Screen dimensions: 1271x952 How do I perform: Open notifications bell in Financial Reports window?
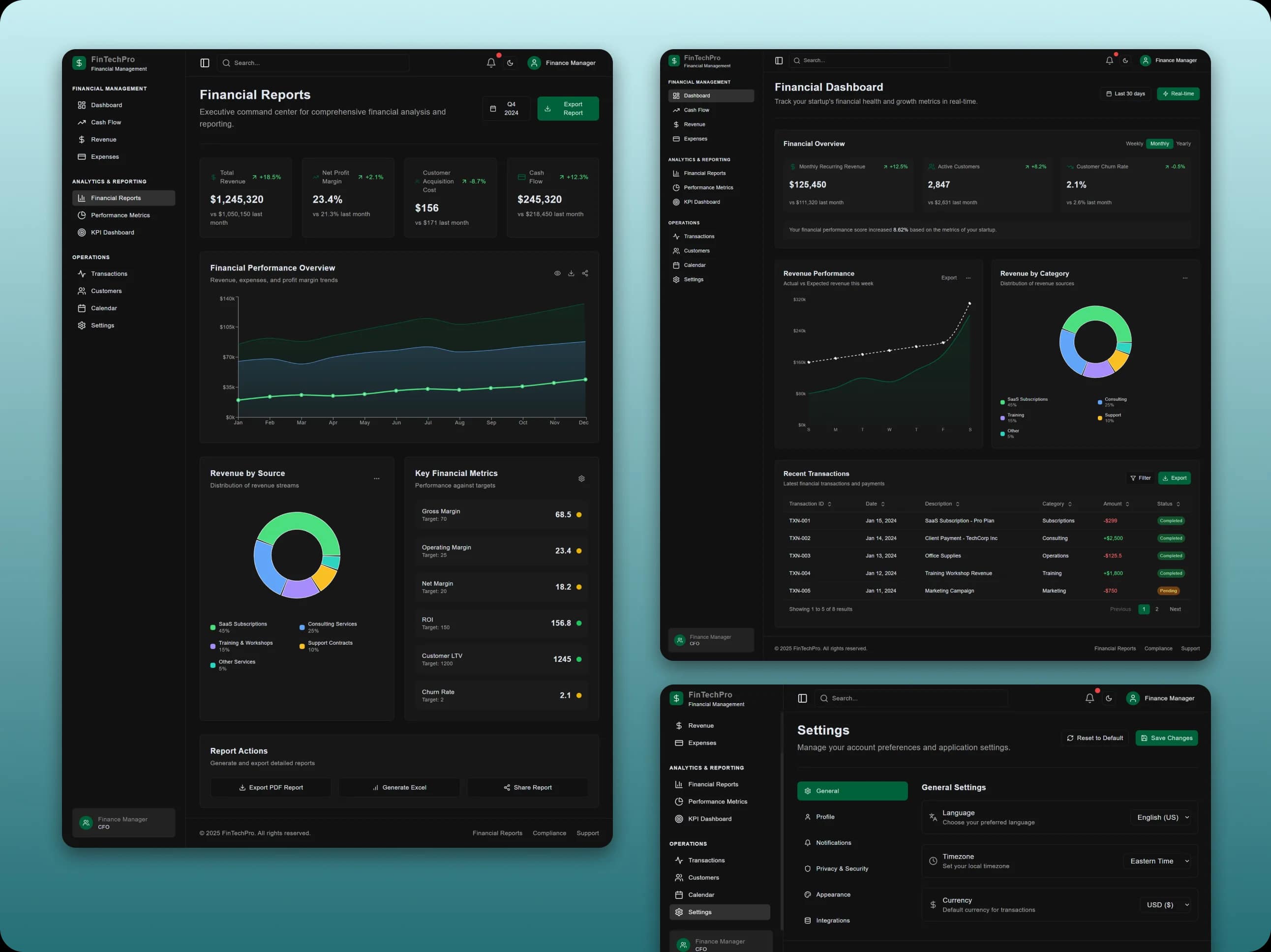click(x=491, y=62)
